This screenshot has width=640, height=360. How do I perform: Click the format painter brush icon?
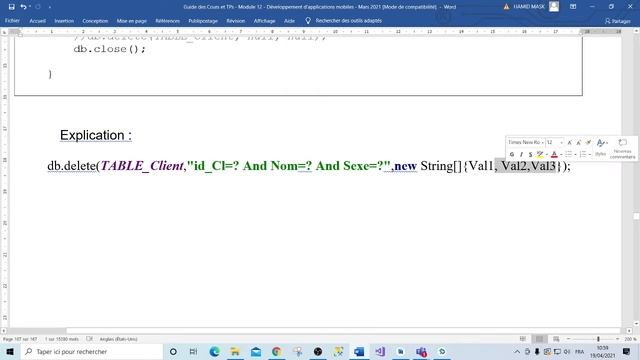pyautogui.click(x=588, y=142)
